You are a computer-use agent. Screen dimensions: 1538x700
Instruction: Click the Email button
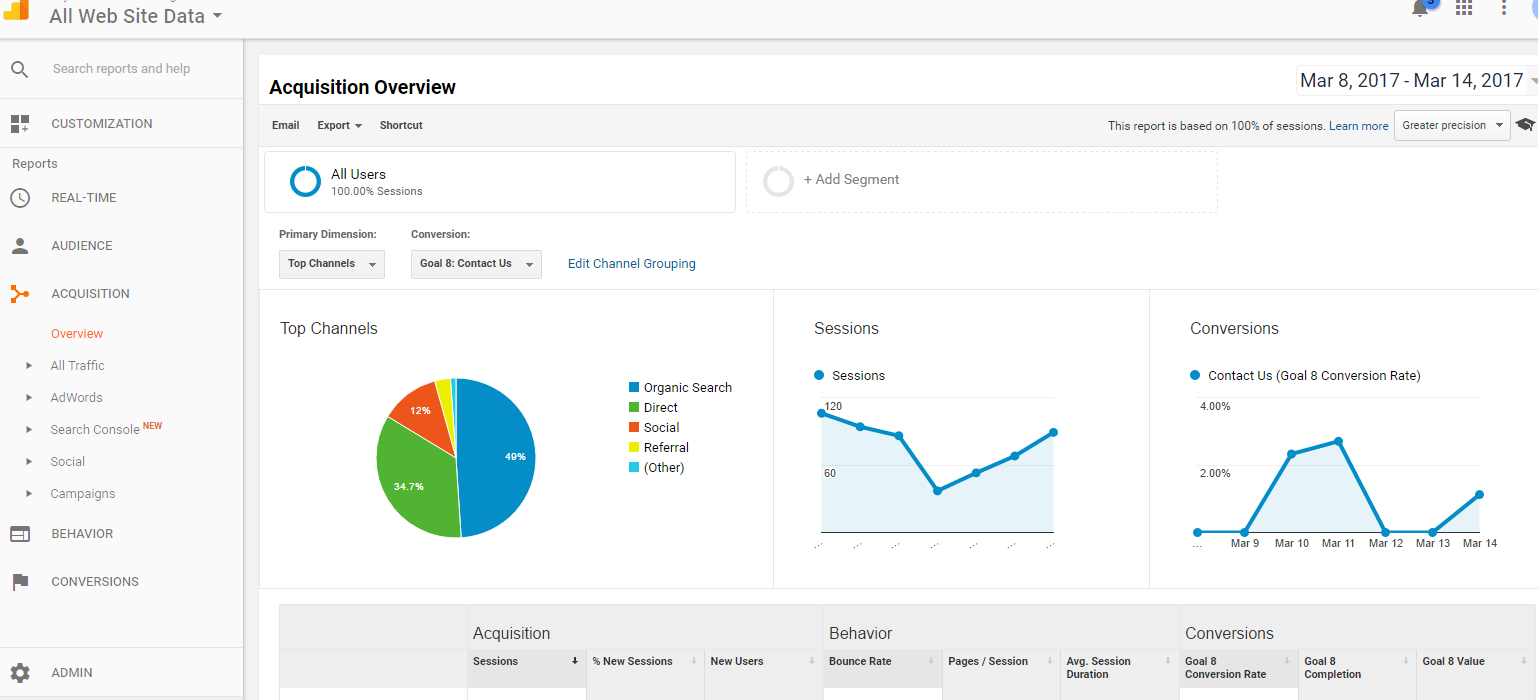[x=285, y=125]
